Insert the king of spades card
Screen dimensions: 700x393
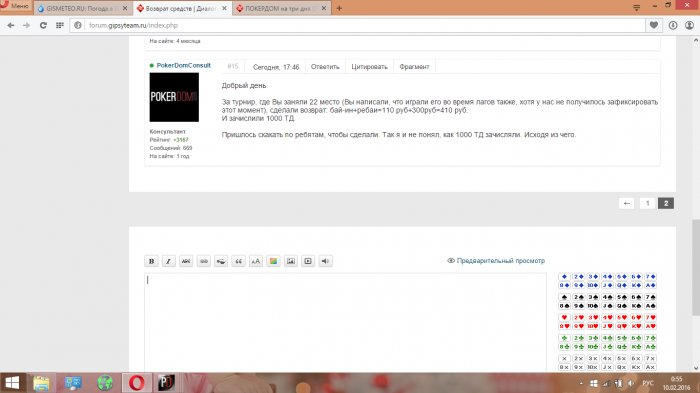point(636,305)
